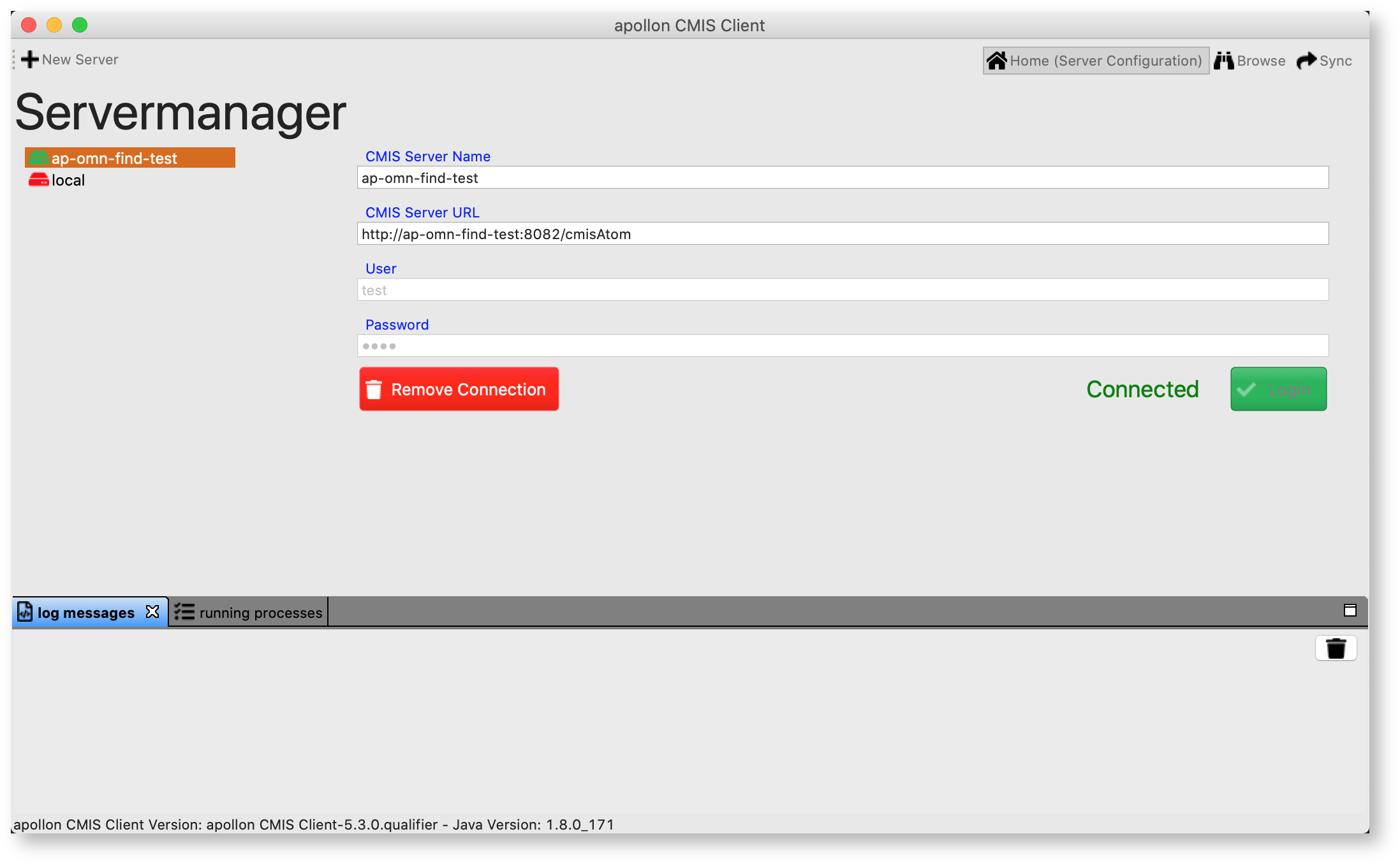Maximize the bottom log panel
1400x864 pixels.
[1350, 611]
